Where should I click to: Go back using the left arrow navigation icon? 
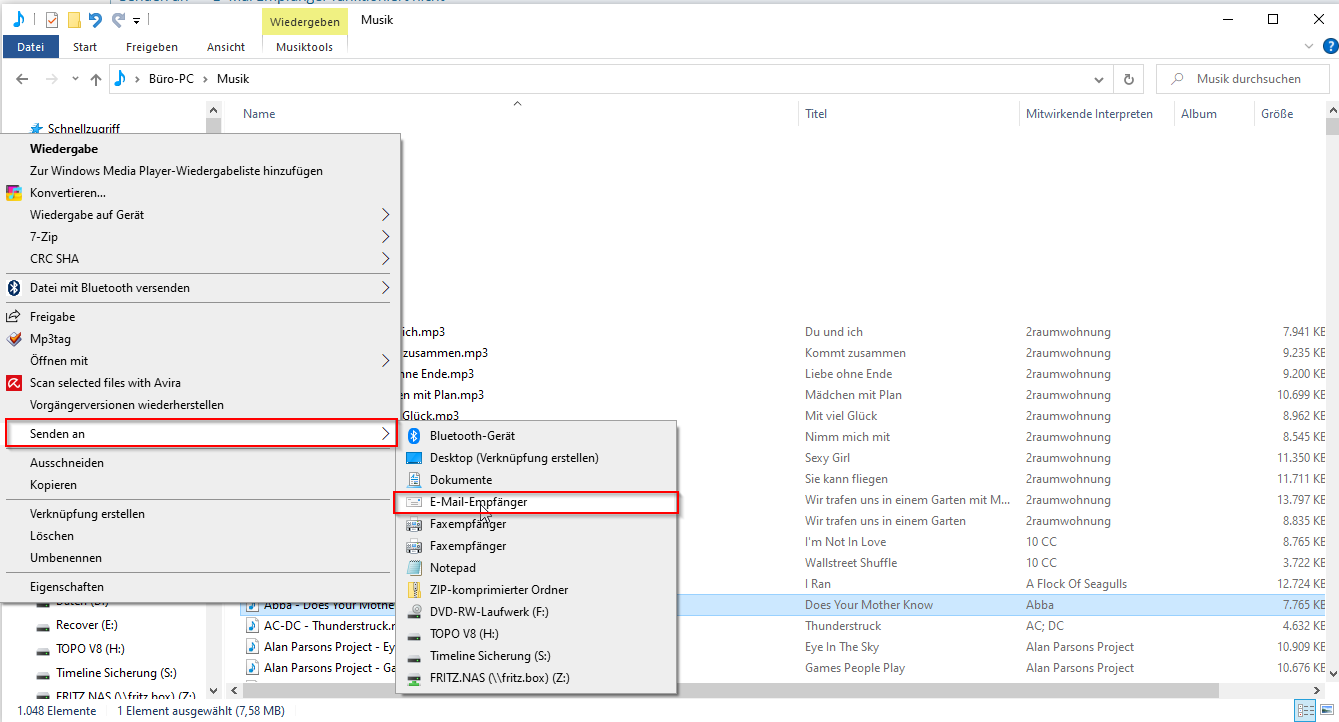click(22, 79)
